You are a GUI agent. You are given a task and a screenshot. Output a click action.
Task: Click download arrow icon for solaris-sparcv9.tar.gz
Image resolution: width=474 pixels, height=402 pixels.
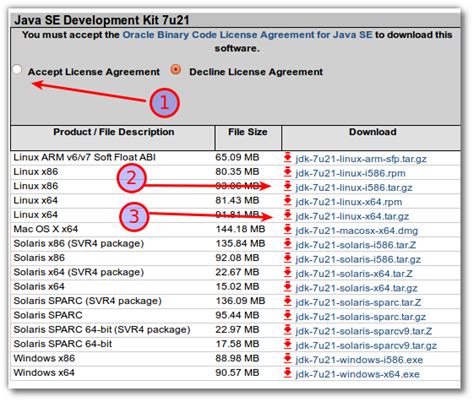[x=287, y=344]
